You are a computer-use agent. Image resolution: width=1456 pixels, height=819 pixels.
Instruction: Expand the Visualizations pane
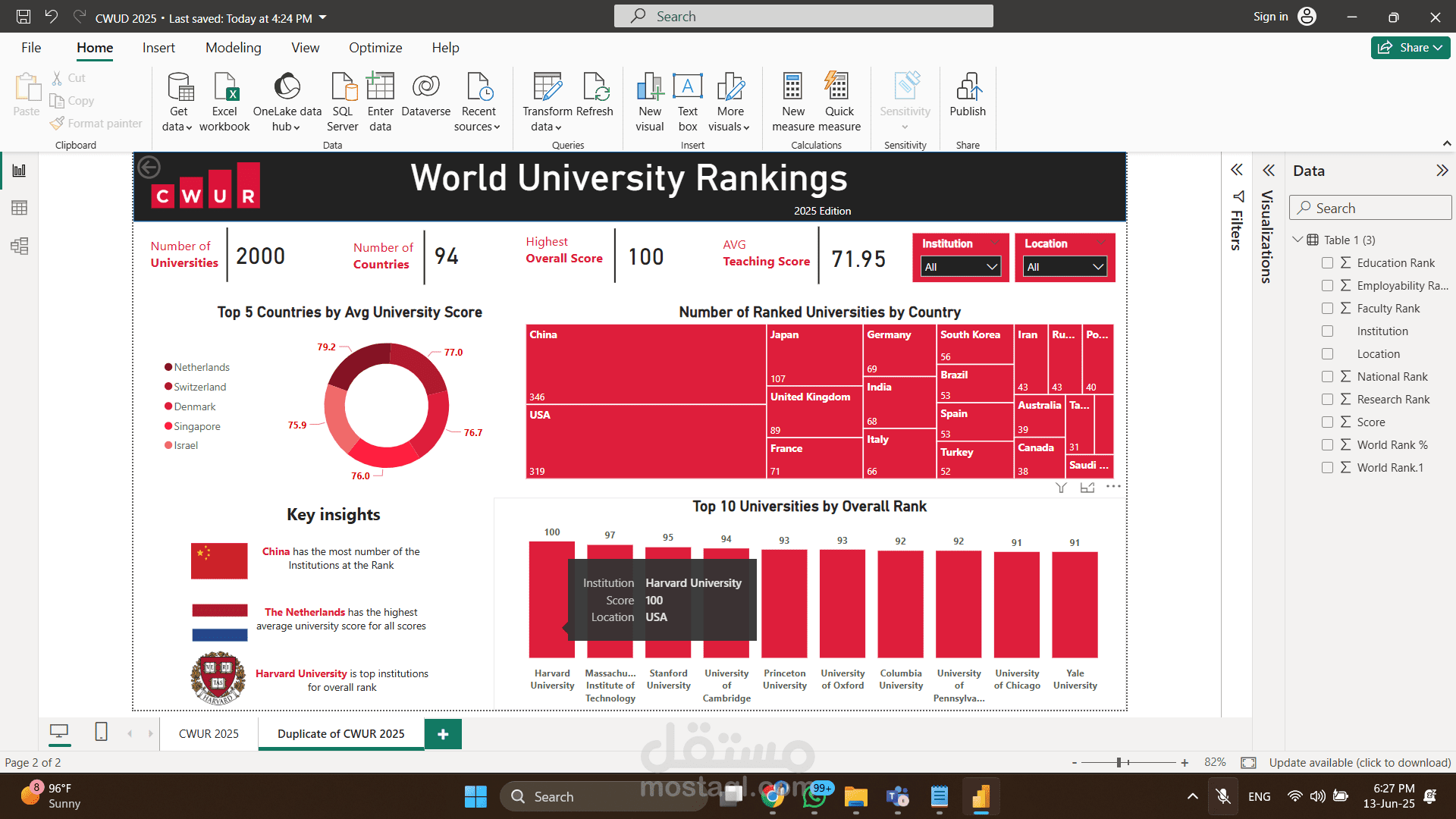click(x=1269, y=170)
